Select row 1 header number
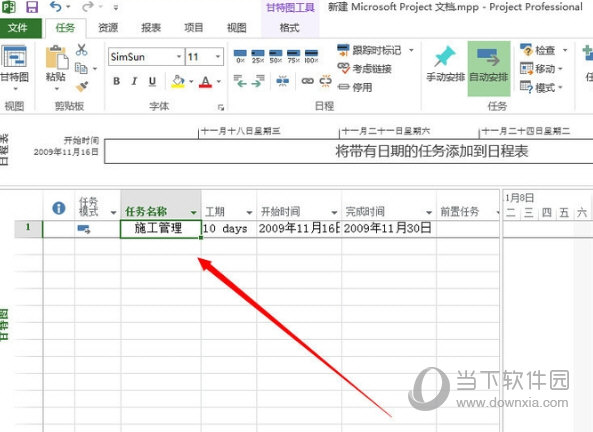Viewport: 593px width, 432px height. click(28, 228)
